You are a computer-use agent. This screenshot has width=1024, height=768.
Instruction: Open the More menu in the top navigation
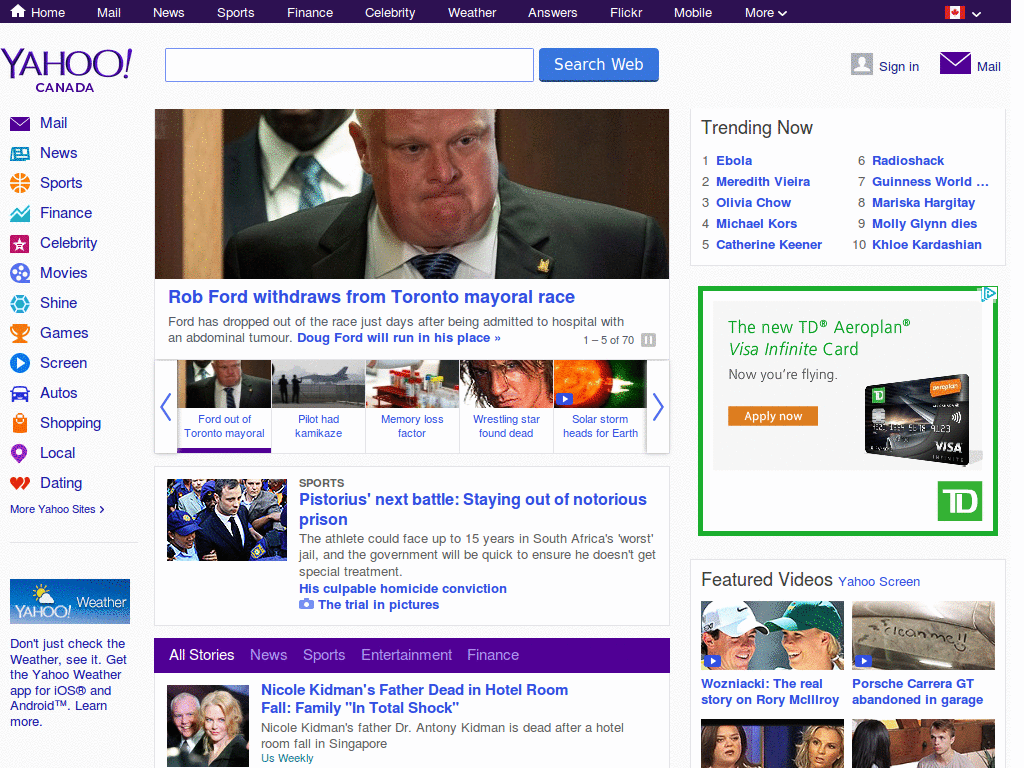click(x=765, y=12)
